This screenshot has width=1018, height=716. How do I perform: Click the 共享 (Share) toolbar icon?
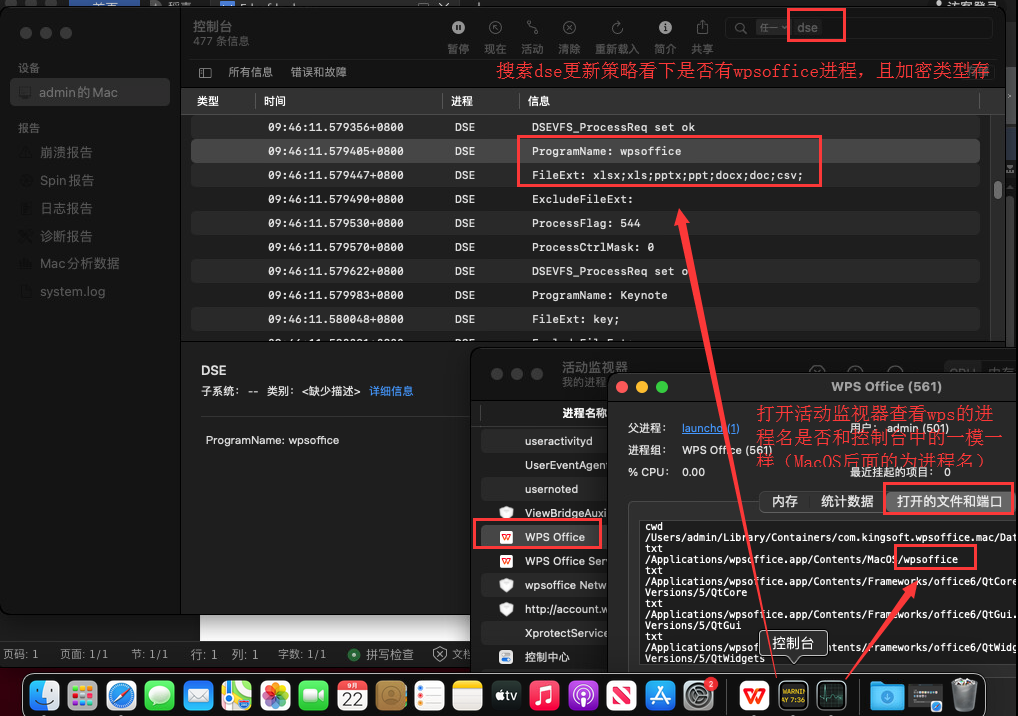point(702,27)
